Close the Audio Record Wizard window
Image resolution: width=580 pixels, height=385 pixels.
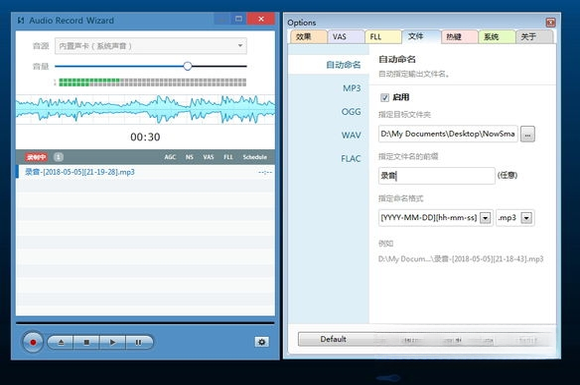(x=261, y=19)
